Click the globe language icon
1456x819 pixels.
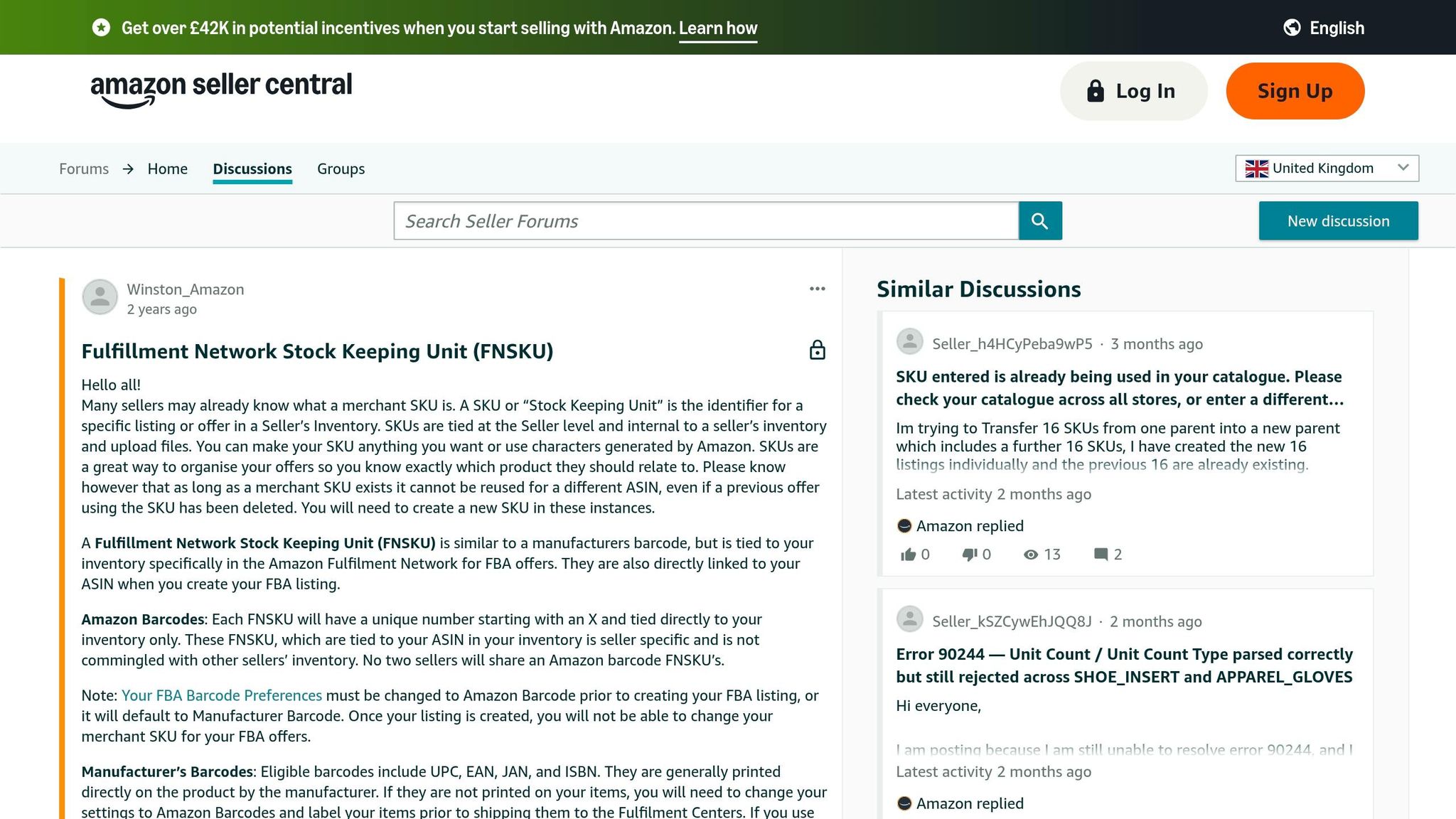coord(1292,28)
